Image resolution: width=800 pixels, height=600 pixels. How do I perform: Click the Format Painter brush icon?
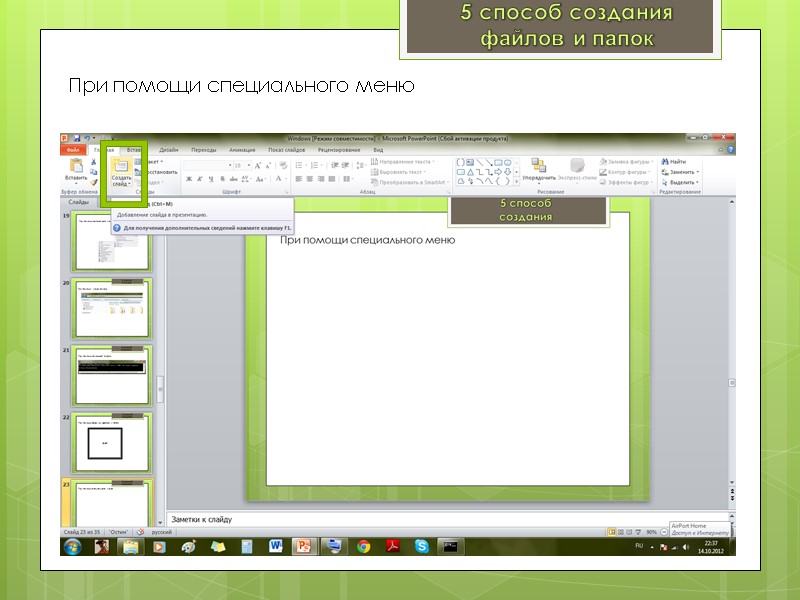[93, 182]
